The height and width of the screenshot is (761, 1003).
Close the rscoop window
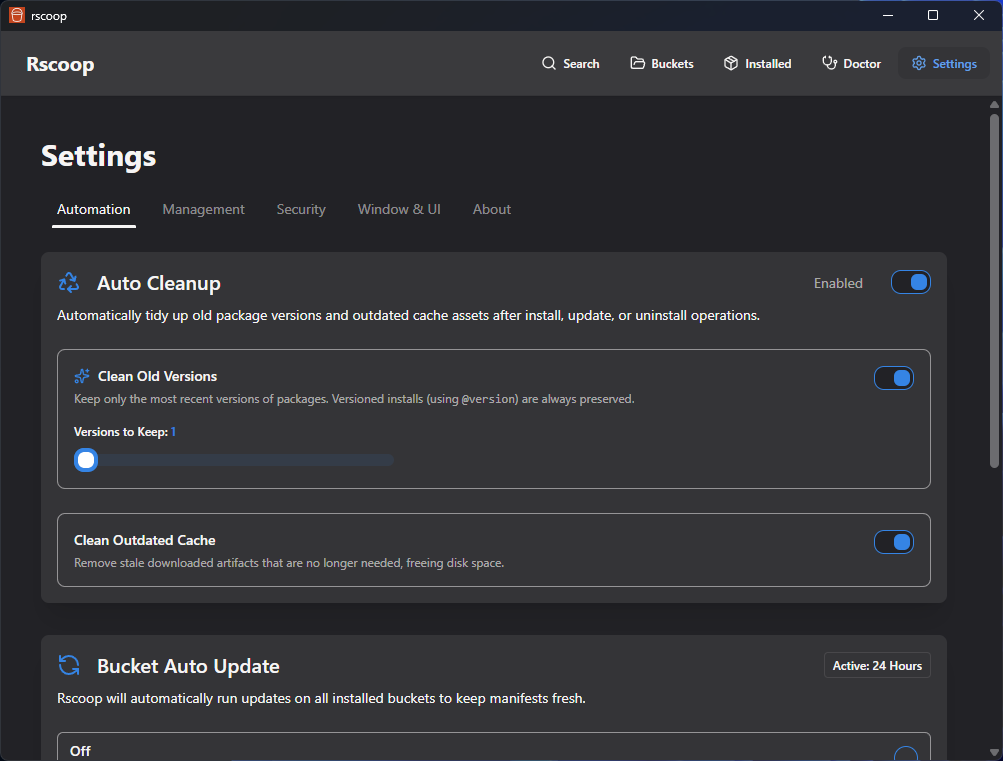979,15
